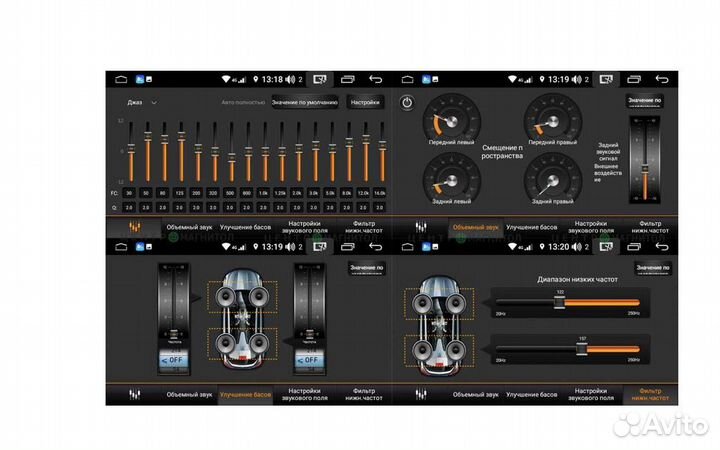Toggle the right OFF switch in bass enhancement
Screen dimensions: 720x450
click(308, 360)
